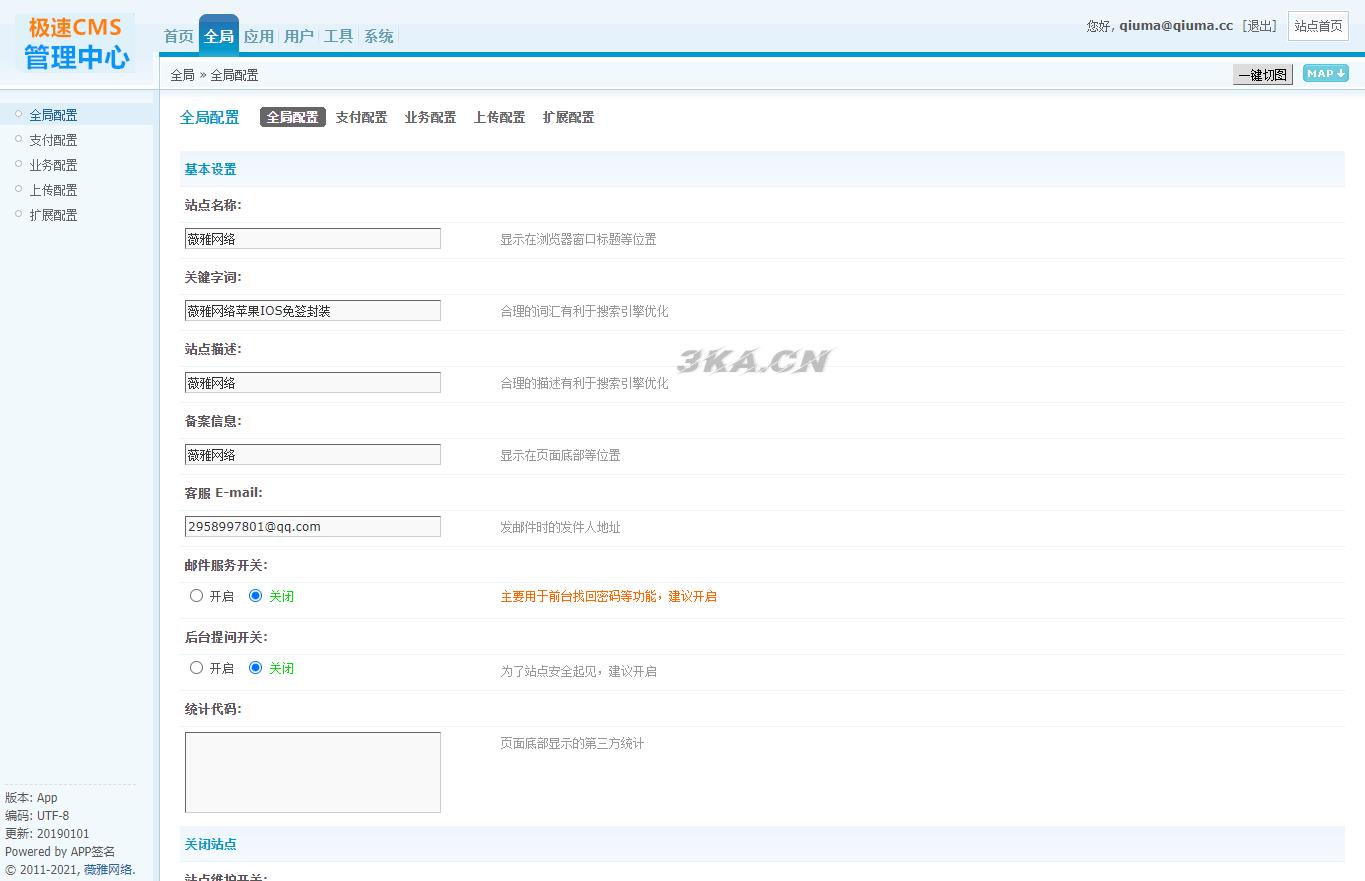Log out via 退出 link

point(1259,26)
